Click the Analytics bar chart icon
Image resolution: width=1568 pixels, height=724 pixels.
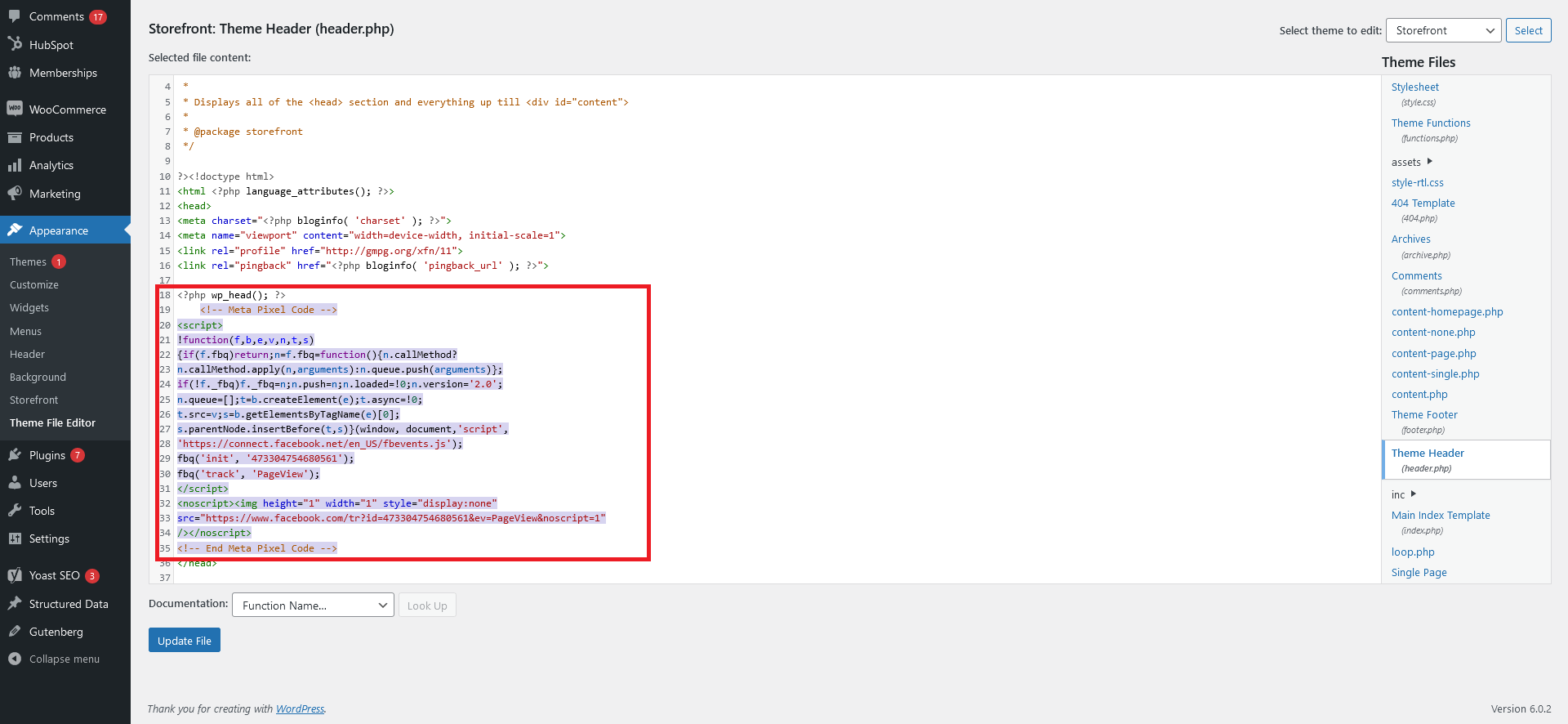click(x=15, y=165)
